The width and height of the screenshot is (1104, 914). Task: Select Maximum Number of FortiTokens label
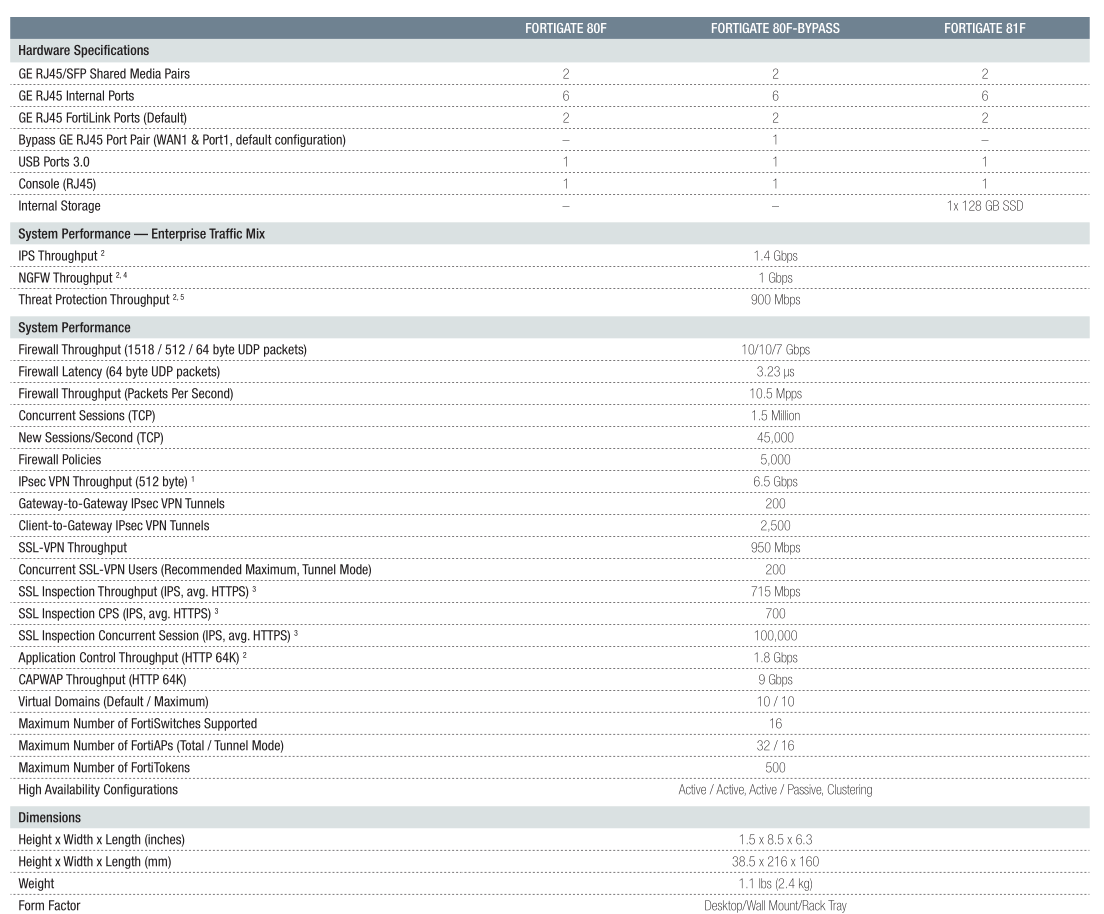(x=104, y=768)
